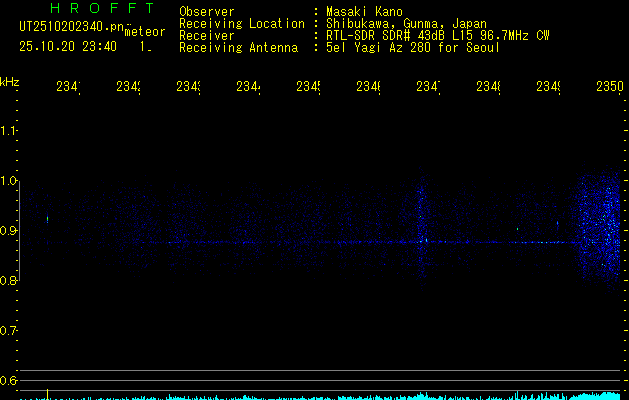
Task: Click the first time marker on the axis
Action: click(68, 87)
